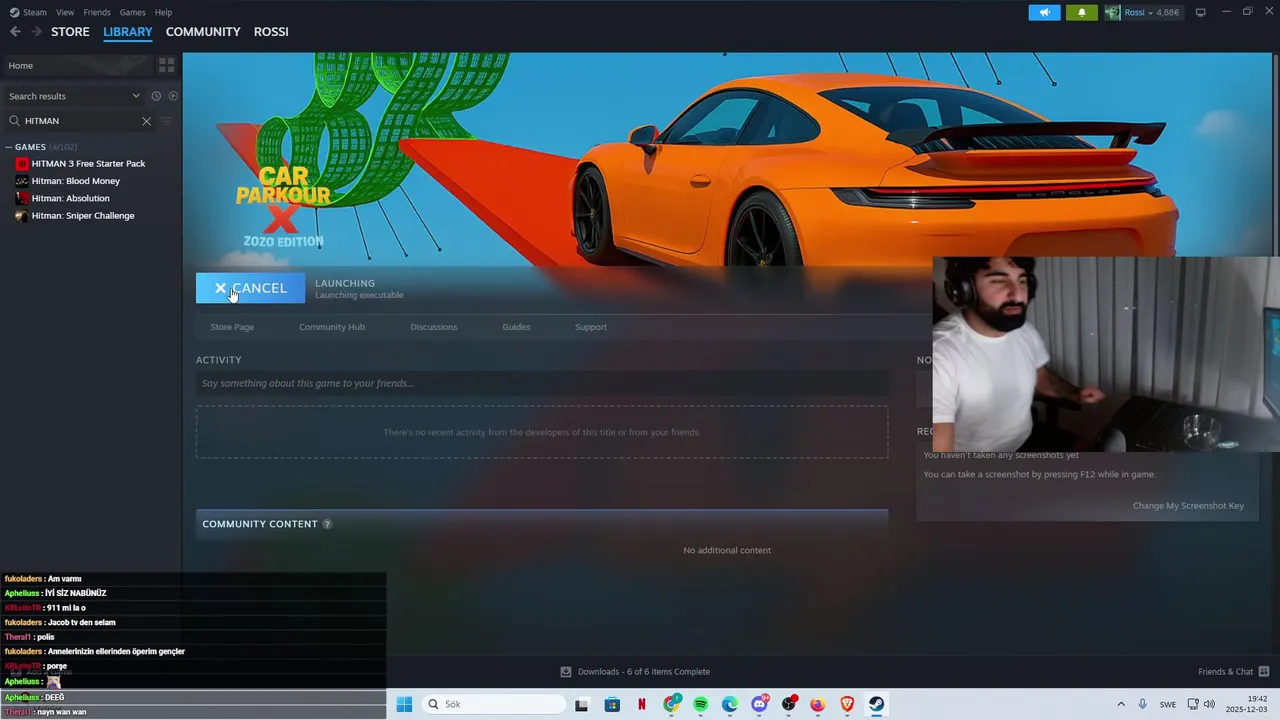The image size is (1280, 720).
Task: Switch to Big Picture mode monitor icon
Action: coord(1200,12)
